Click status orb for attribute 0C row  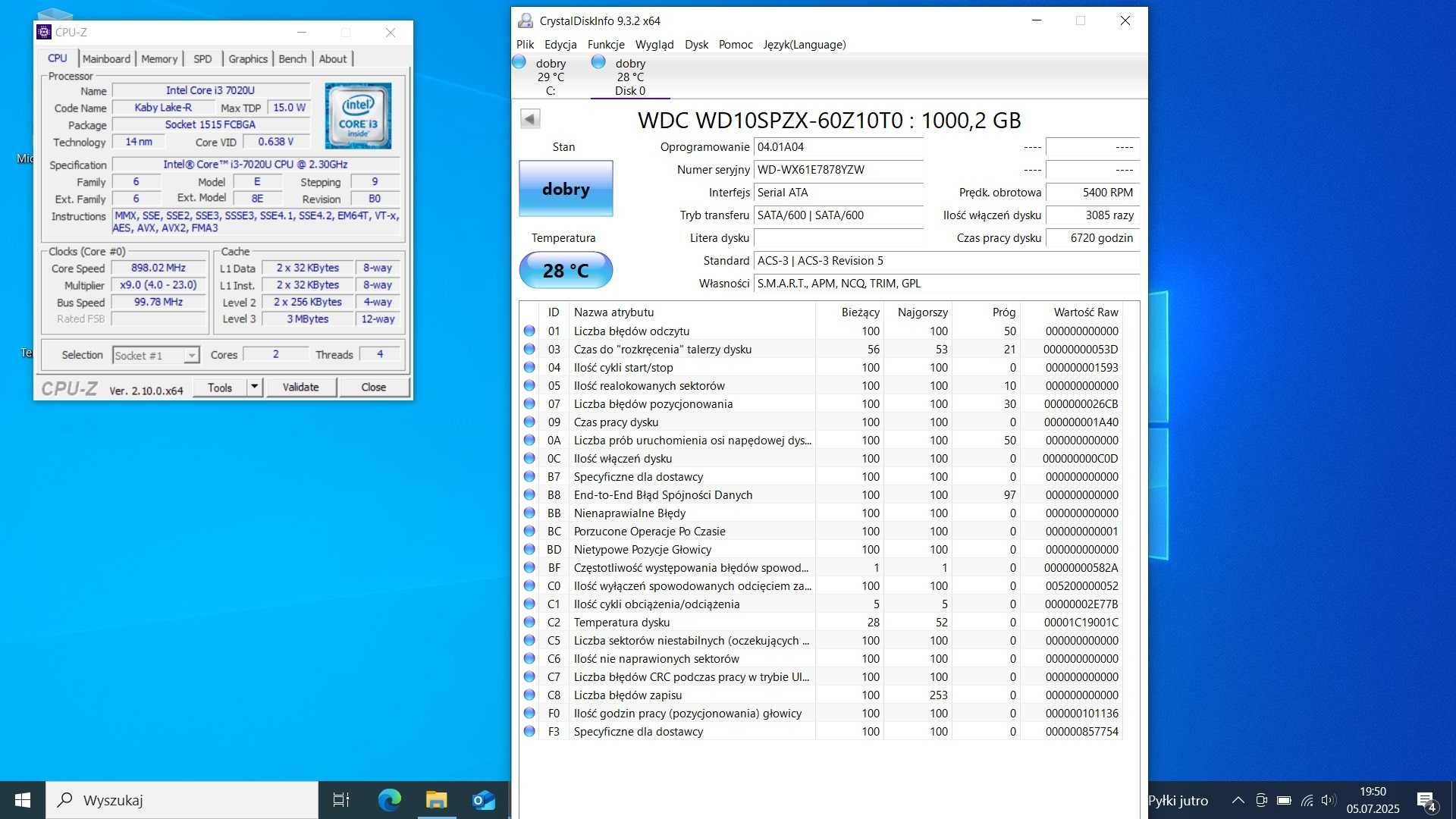click(529, 458)
